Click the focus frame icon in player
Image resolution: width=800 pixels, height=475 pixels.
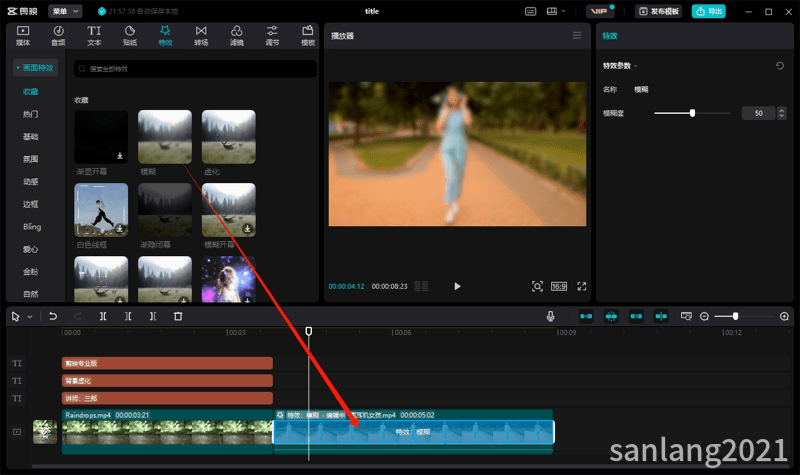tap(537, 286)
